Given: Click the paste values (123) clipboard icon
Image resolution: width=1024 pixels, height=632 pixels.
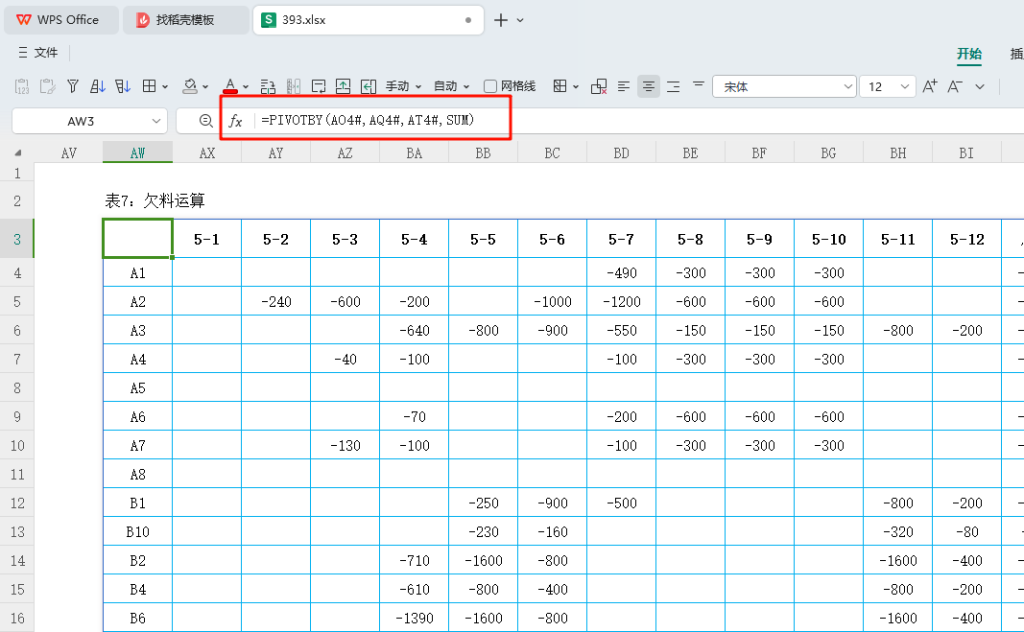Looking at the screenshot, I should [x=22, y=86].
